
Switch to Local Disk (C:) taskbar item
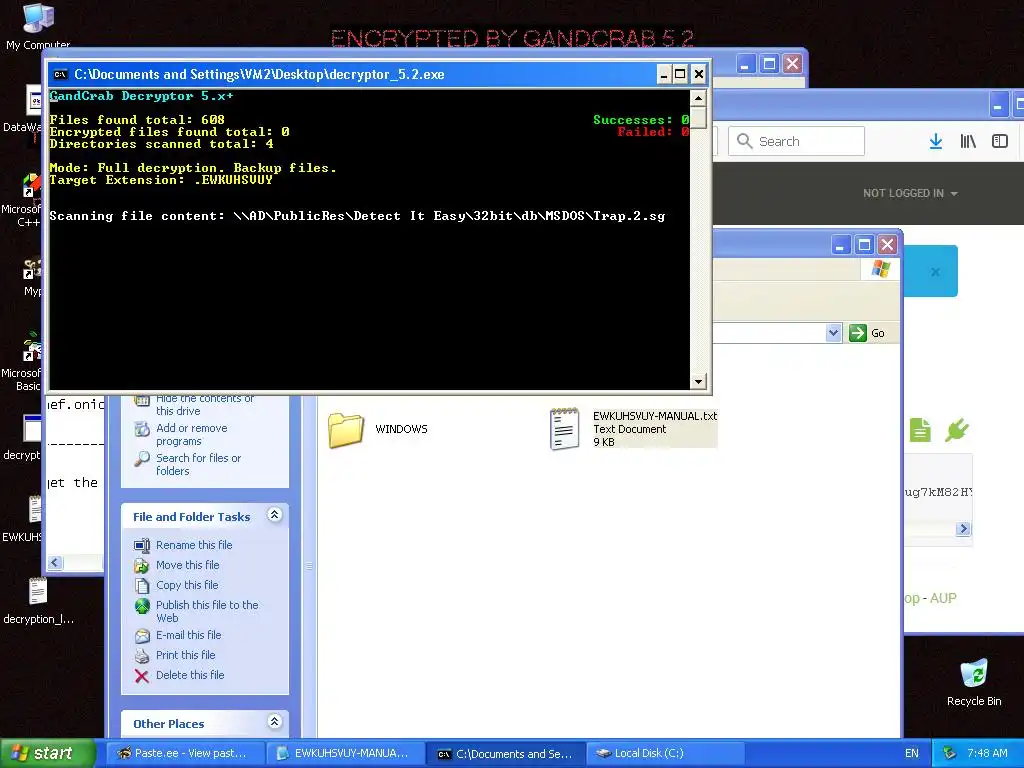point(665,754)
